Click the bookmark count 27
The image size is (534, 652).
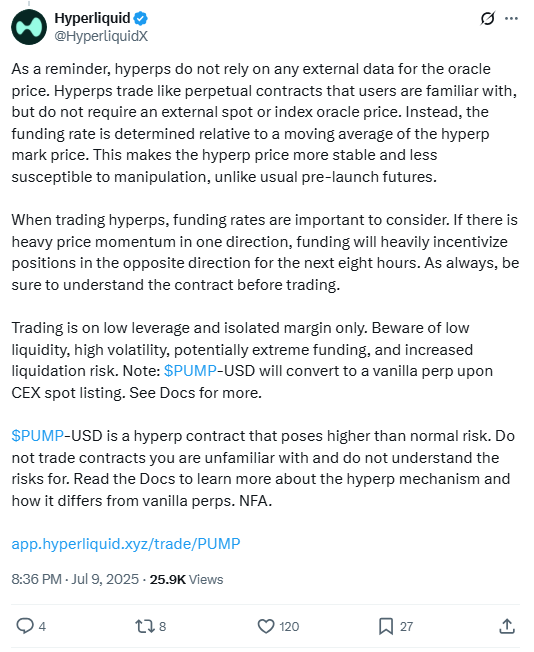tap(406, 627)
